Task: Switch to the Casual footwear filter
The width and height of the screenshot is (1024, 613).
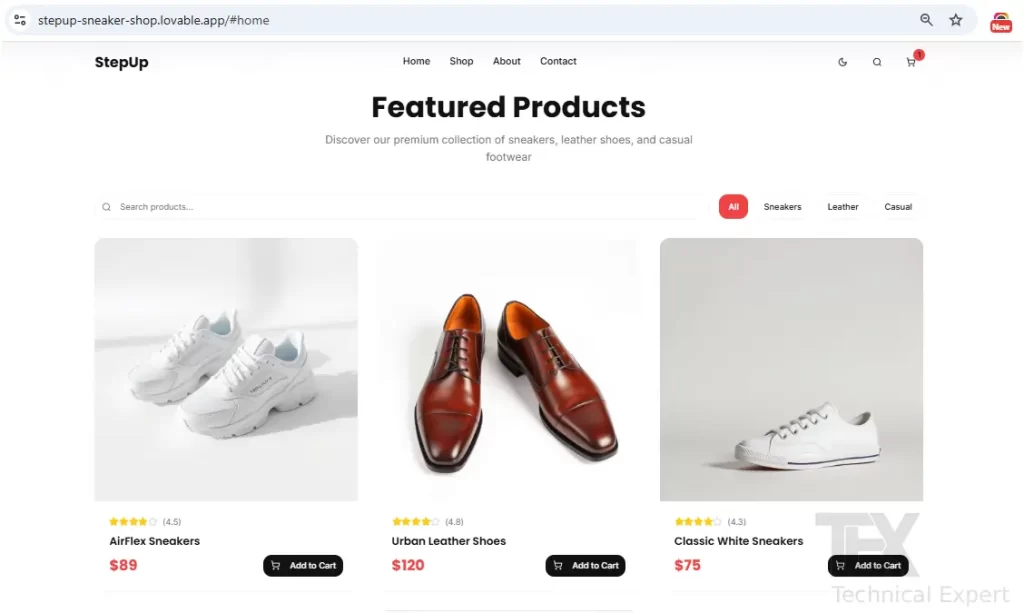Action: (x=897, y=207)
